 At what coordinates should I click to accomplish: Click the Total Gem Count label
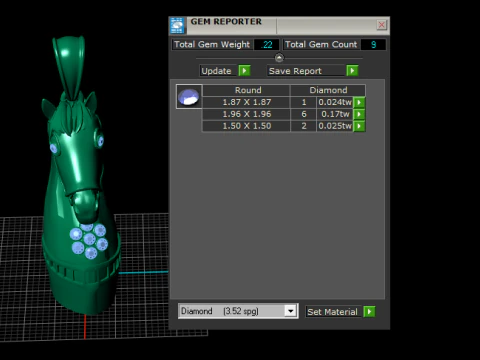tap(321, 44)
